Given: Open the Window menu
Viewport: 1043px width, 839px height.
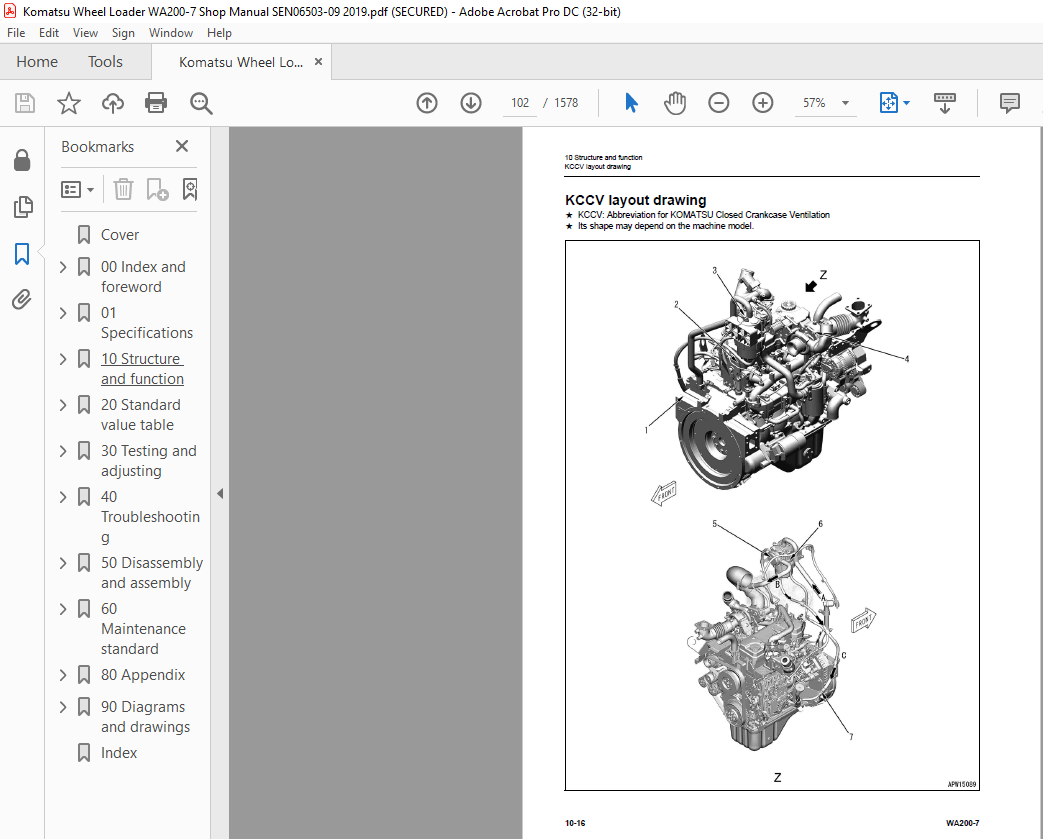Looking at the screenshot, I should [x=171, y=33].
